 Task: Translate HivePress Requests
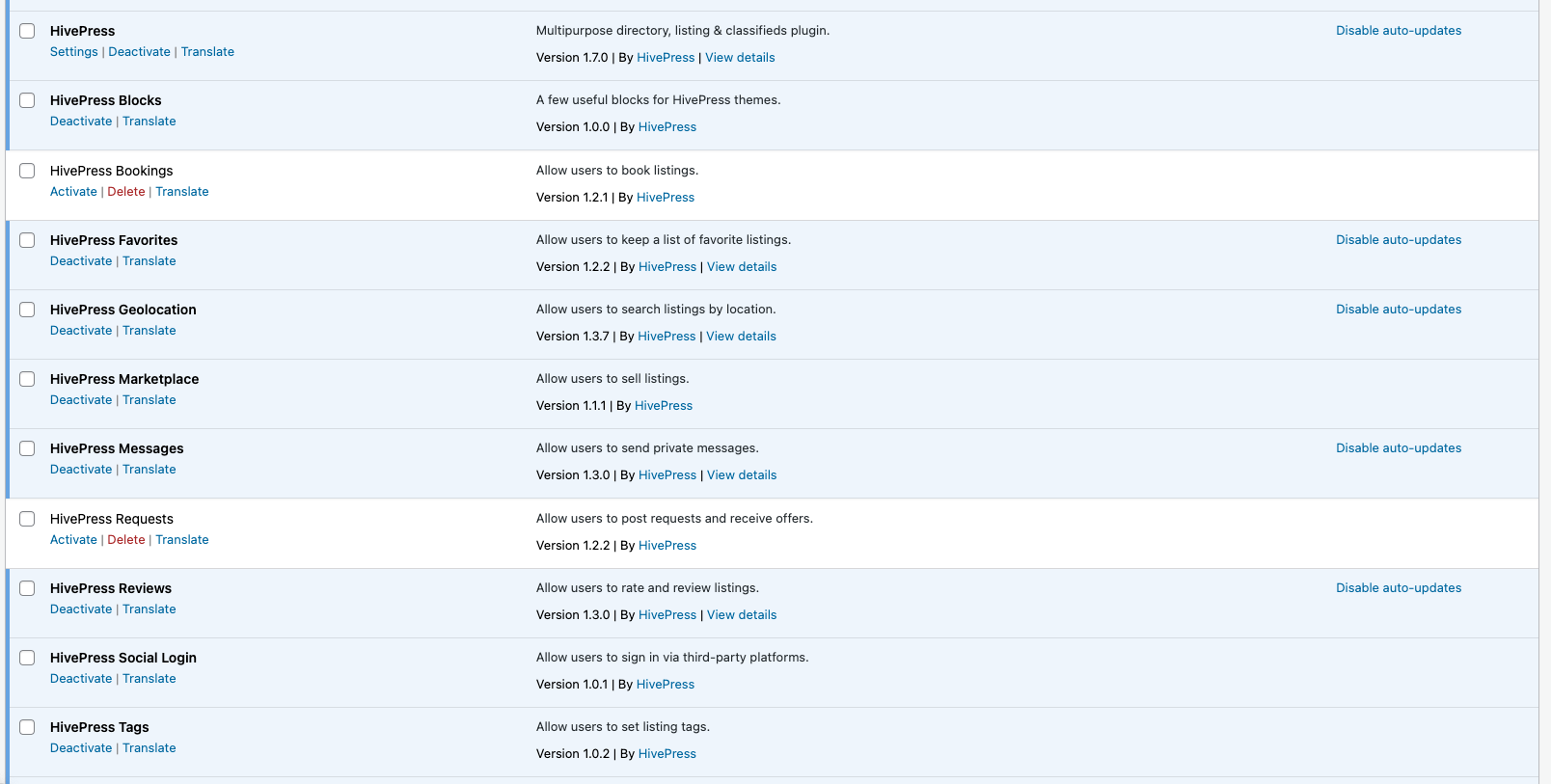click(182, 540)
